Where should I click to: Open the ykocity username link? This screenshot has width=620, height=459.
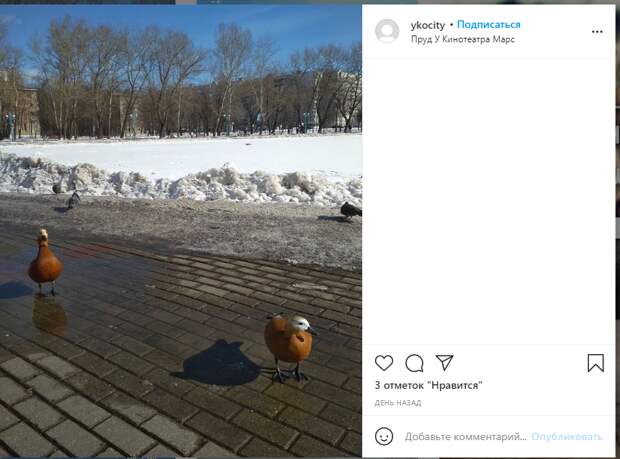(427, 25)
